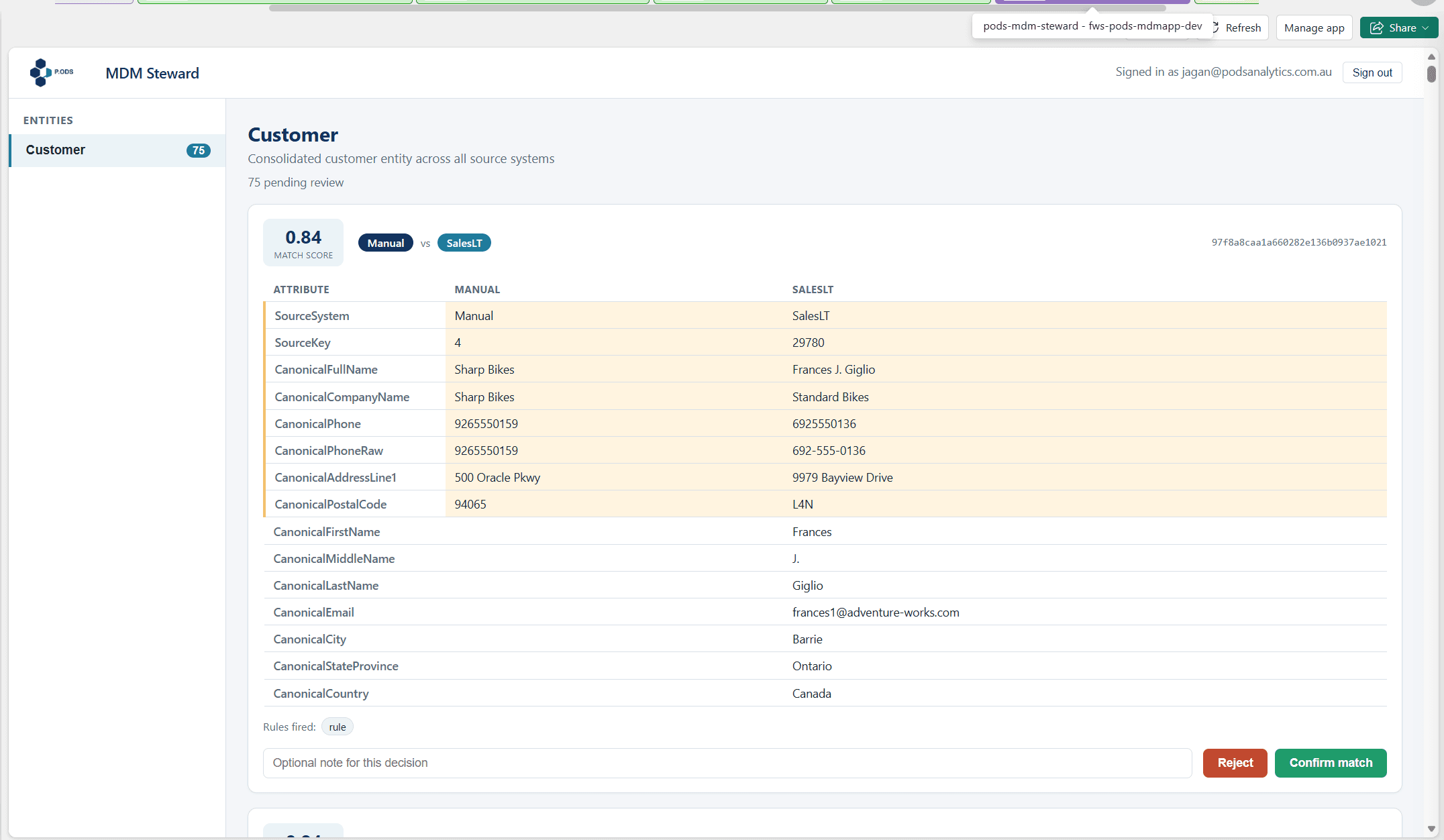1444x840 pixels.
Task: Click the SourceSystem attribute label
Action: (311, 316)
